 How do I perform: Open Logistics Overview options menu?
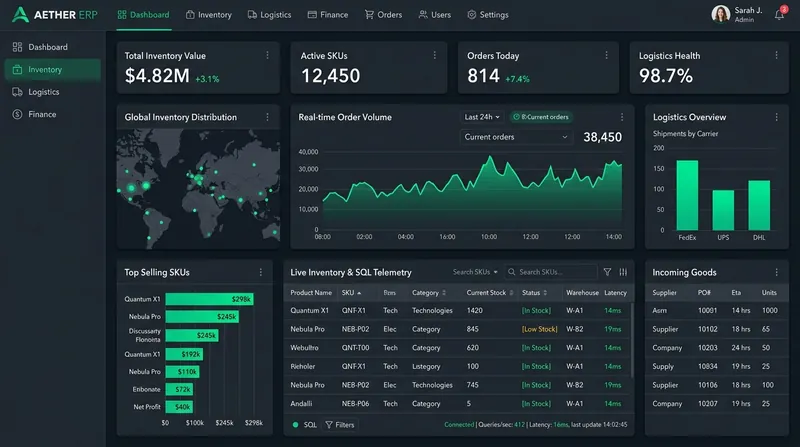tap(777, 117)
